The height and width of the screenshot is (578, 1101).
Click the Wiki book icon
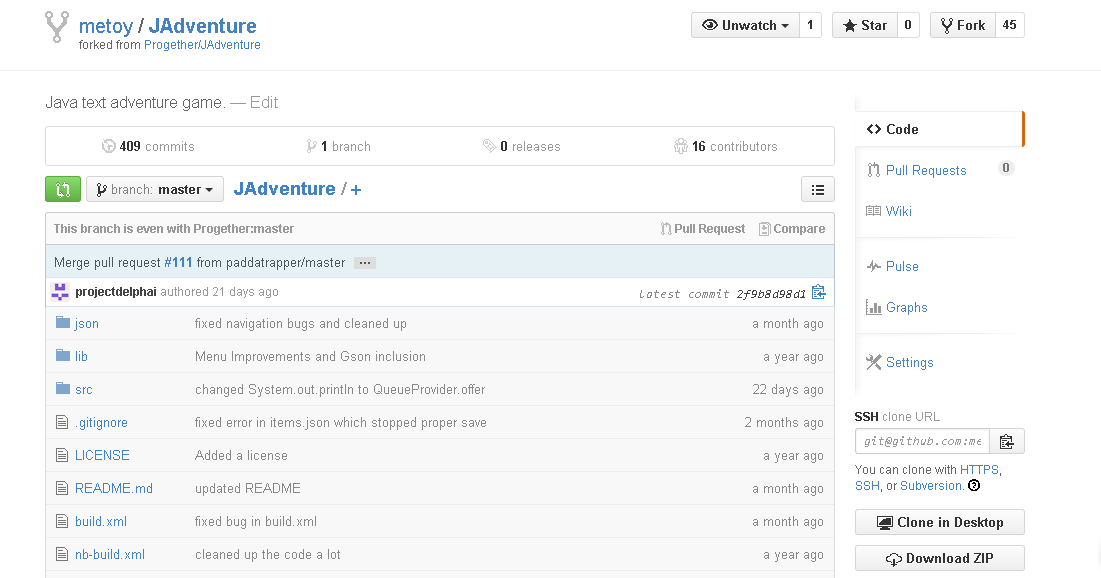[x=873, y=211]
